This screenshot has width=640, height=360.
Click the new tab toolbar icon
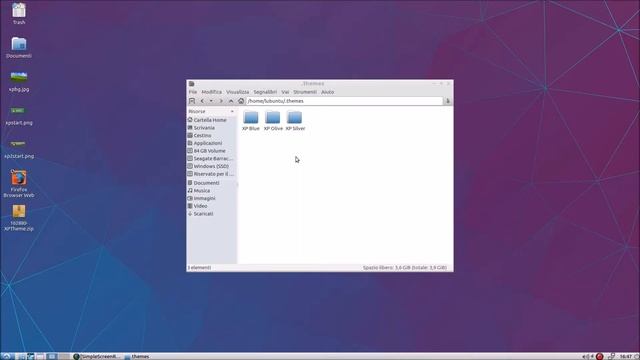pyautogui.click(x=192, y=101)
